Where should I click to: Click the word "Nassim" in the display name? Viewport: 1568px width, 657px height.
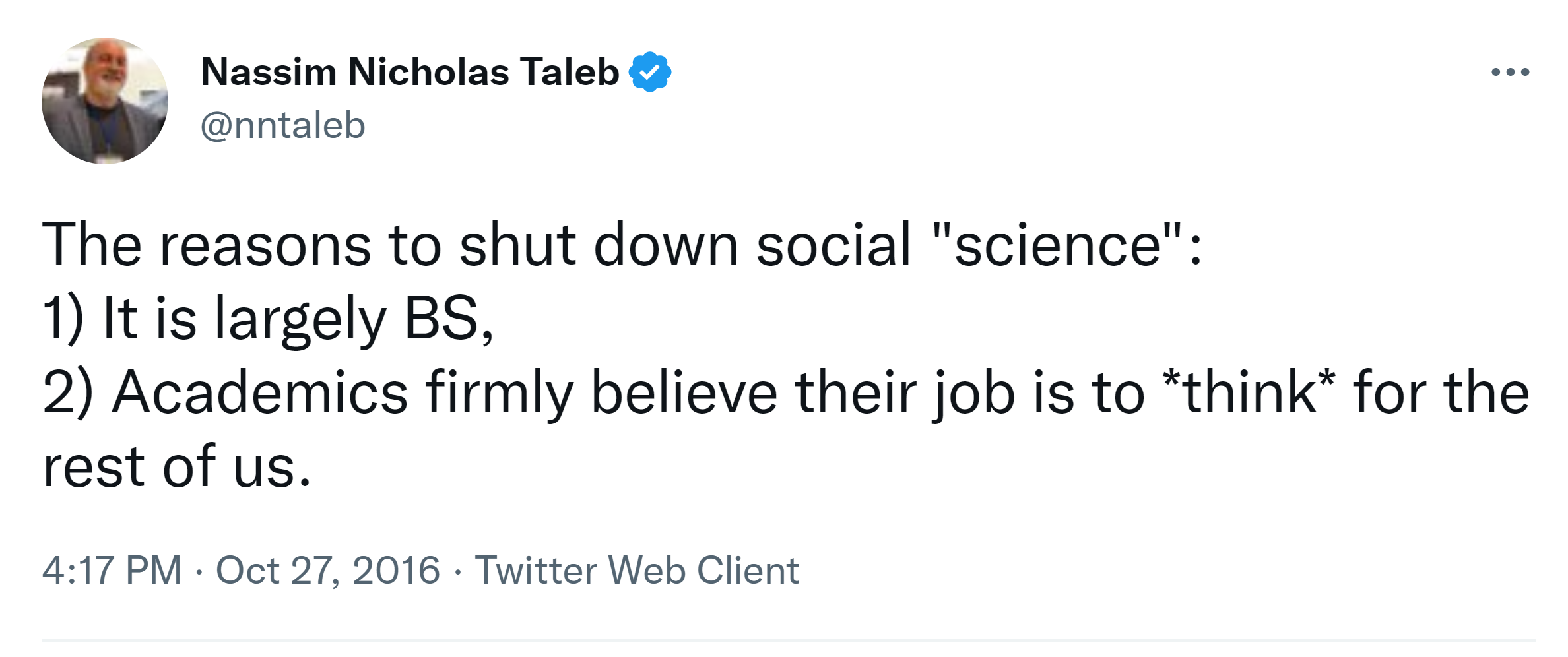tap(269, 72)
